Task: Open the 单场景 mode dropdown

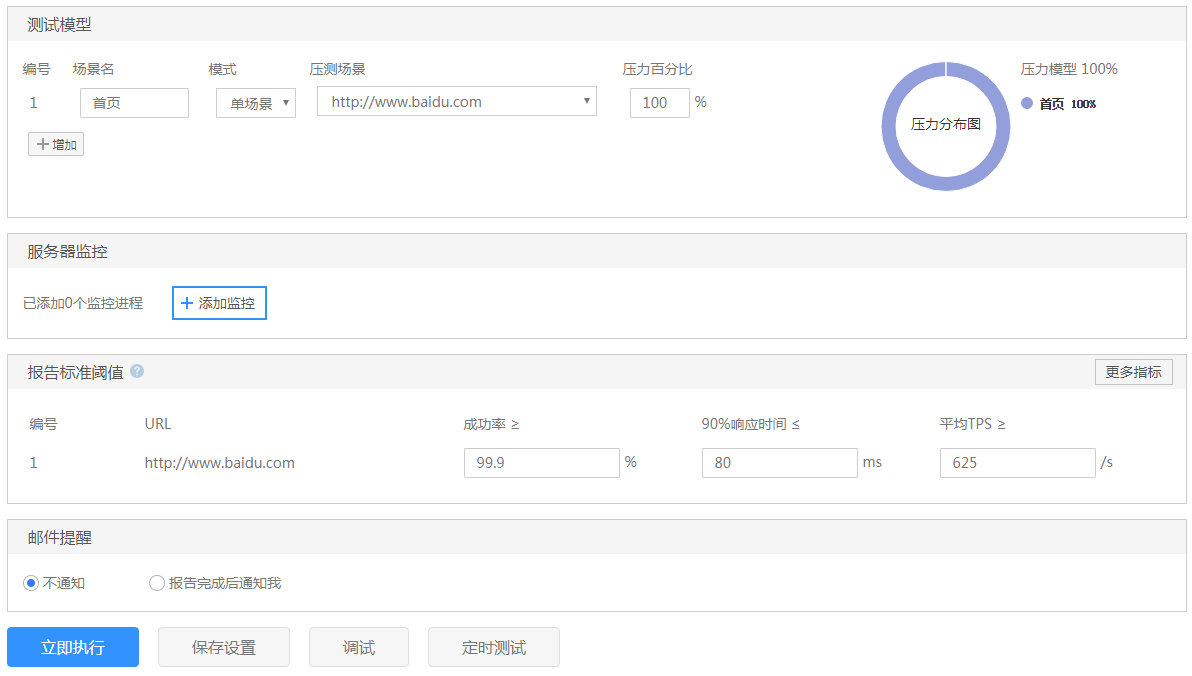Action: [256, 103]
